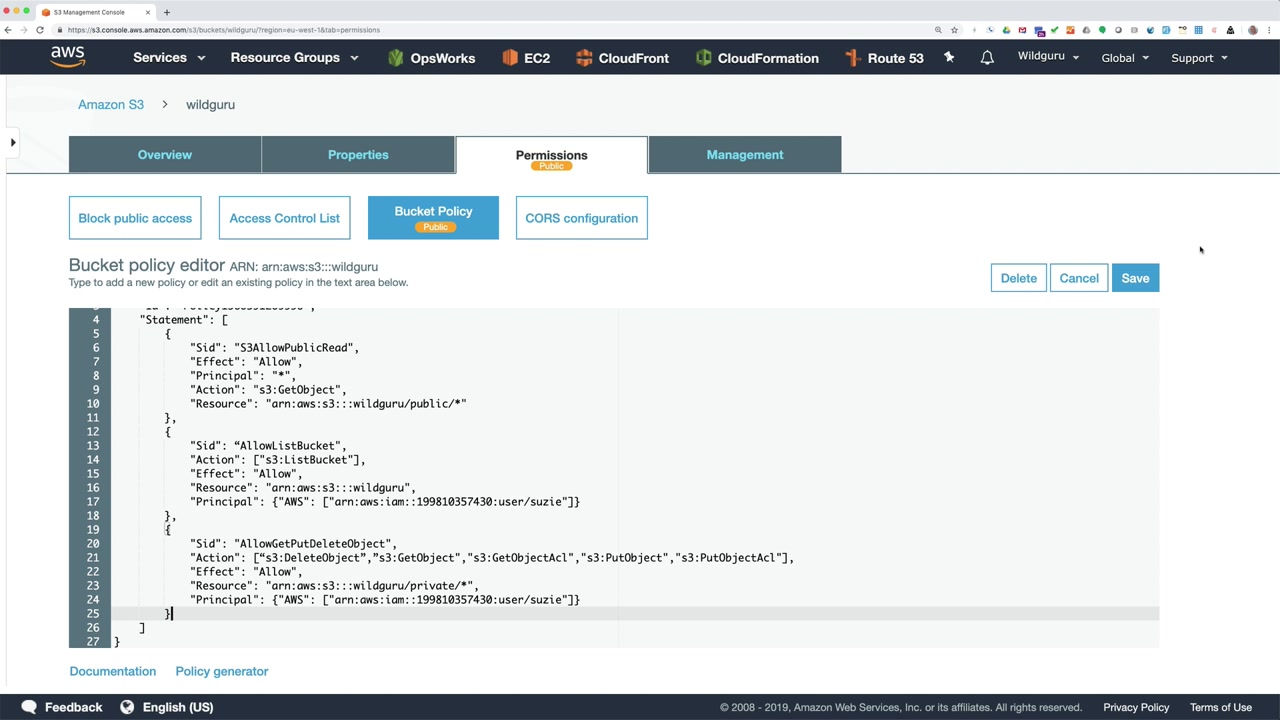Screen dimensions: 1280x720
Task: Select the Bucket Policy section
Action: [433, 218]
